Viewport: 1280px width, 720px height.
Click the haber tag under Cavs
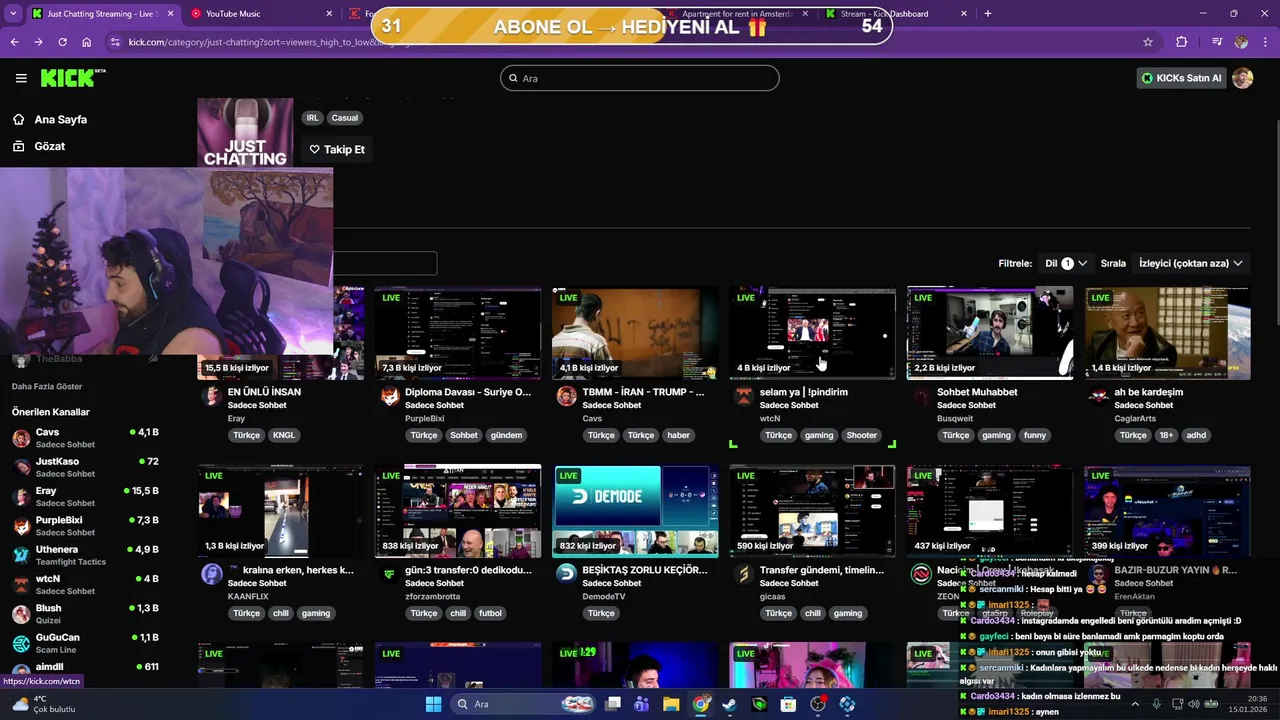678,435
